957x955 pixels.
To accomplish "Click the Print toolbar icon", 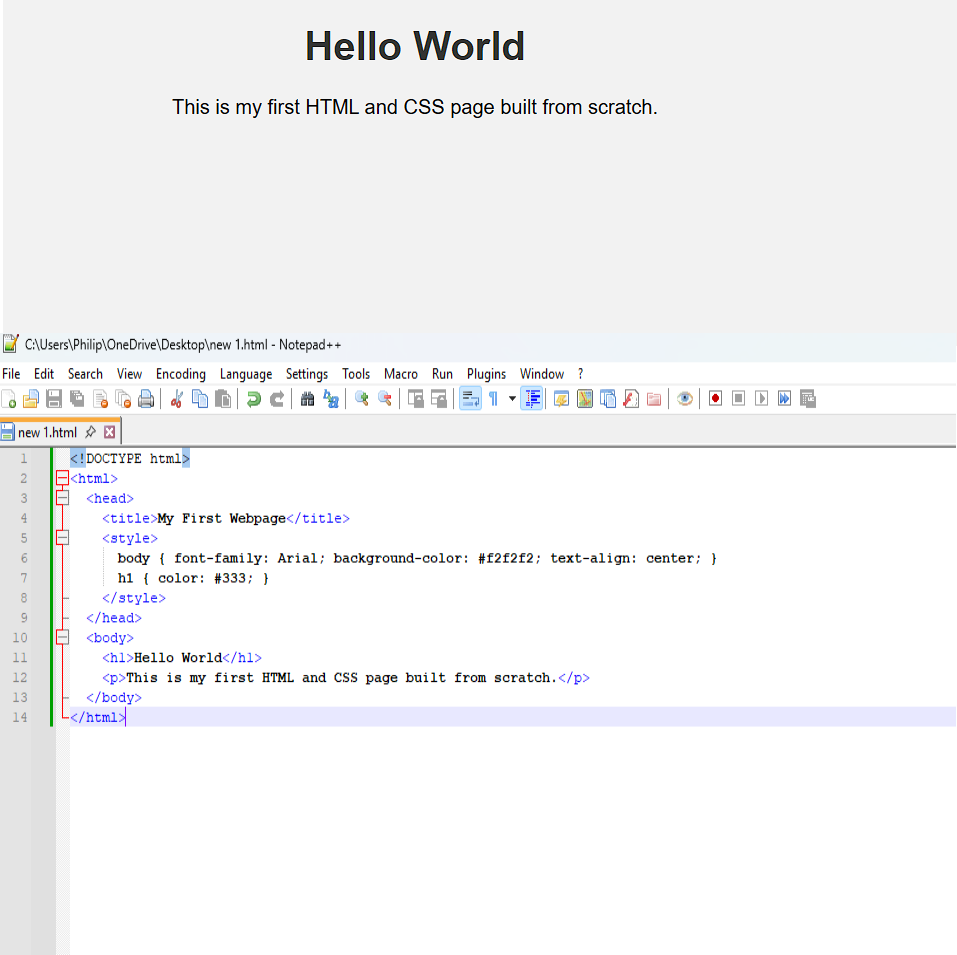I will coord(147,399).
